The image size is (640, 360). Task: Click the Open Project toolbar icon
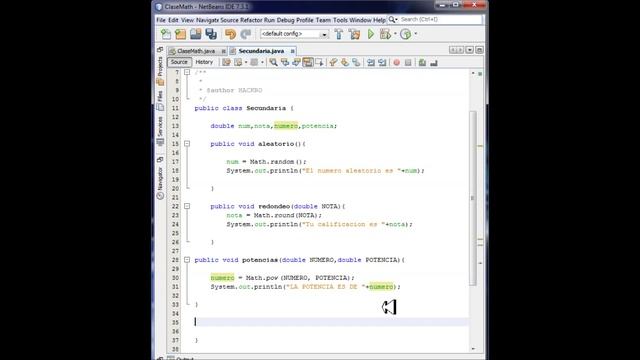point(196,34)
